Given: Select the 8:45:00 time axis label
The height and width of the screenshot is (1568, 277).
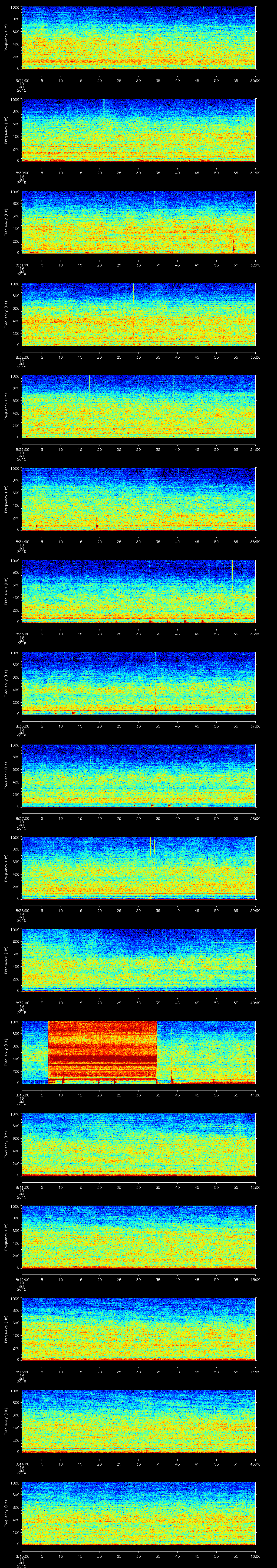Looking at the screenshot, I should [22, 1556].
